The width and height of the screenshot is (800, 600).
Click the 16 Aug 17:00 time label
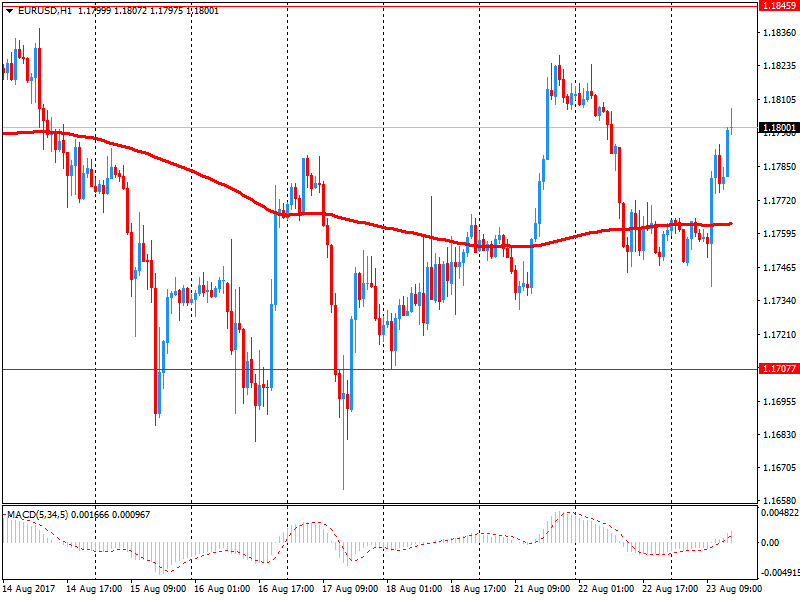pos(286,589)
